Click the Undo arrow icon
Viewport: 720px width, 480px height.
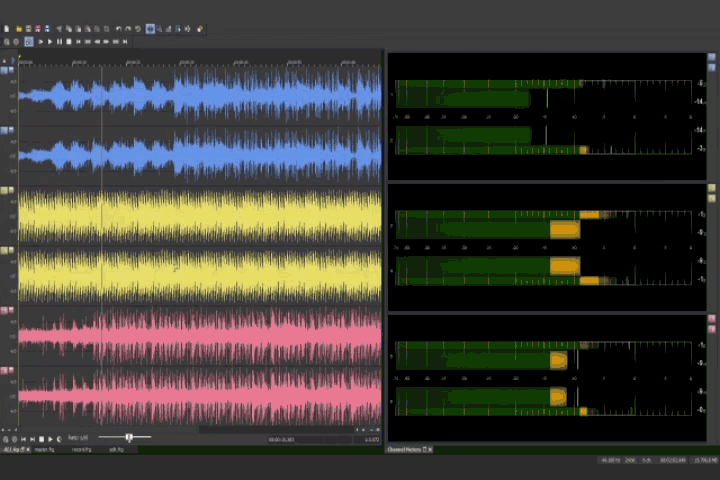(x=118, y=29)
